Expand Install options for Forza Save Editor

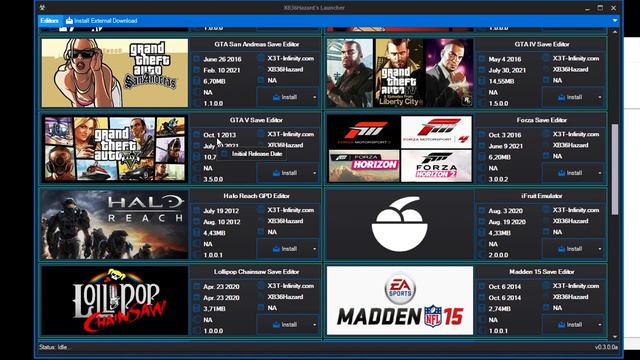tap(600, 173)
